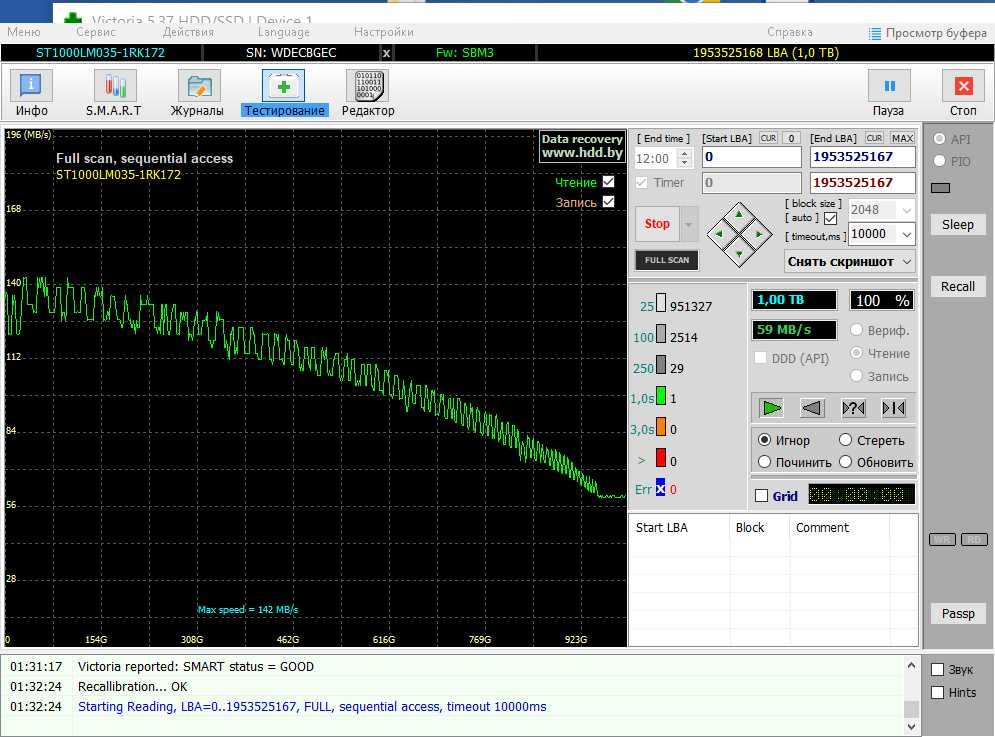This screenshot has height=737, width=995.
Task: Select the Стереть erase radio option
Action: coord(845,440)
